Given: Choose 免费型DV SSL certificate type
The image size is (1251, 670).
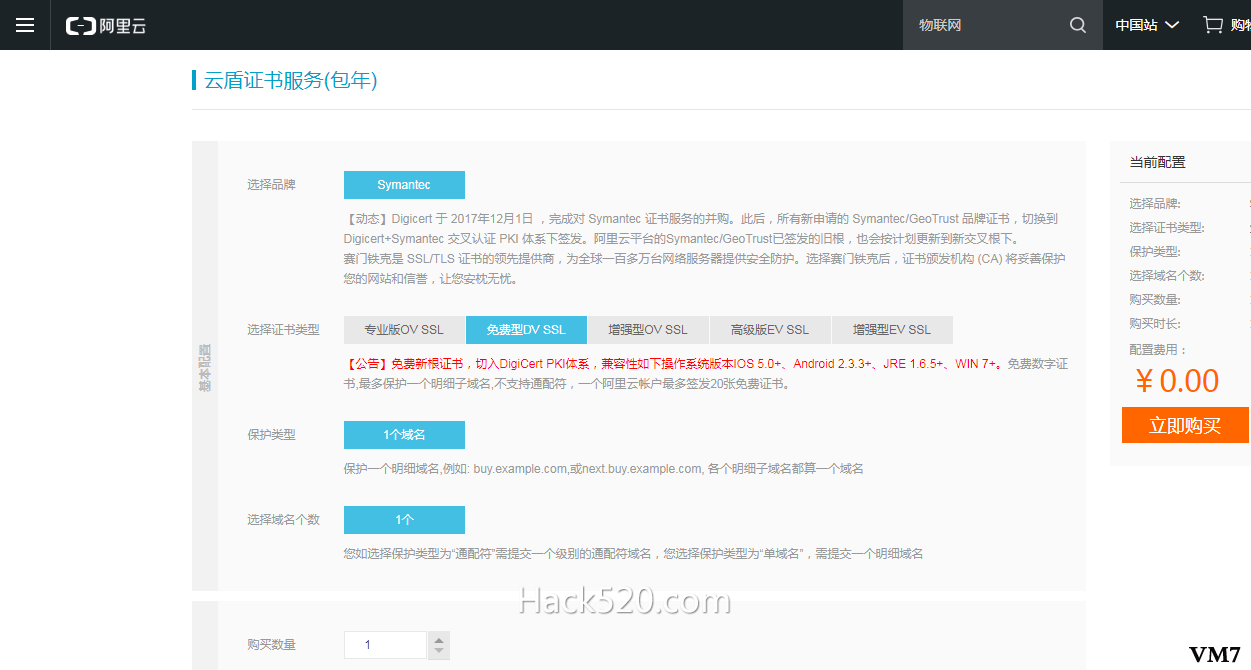Looking at the screenshot, I should [526, 330].
